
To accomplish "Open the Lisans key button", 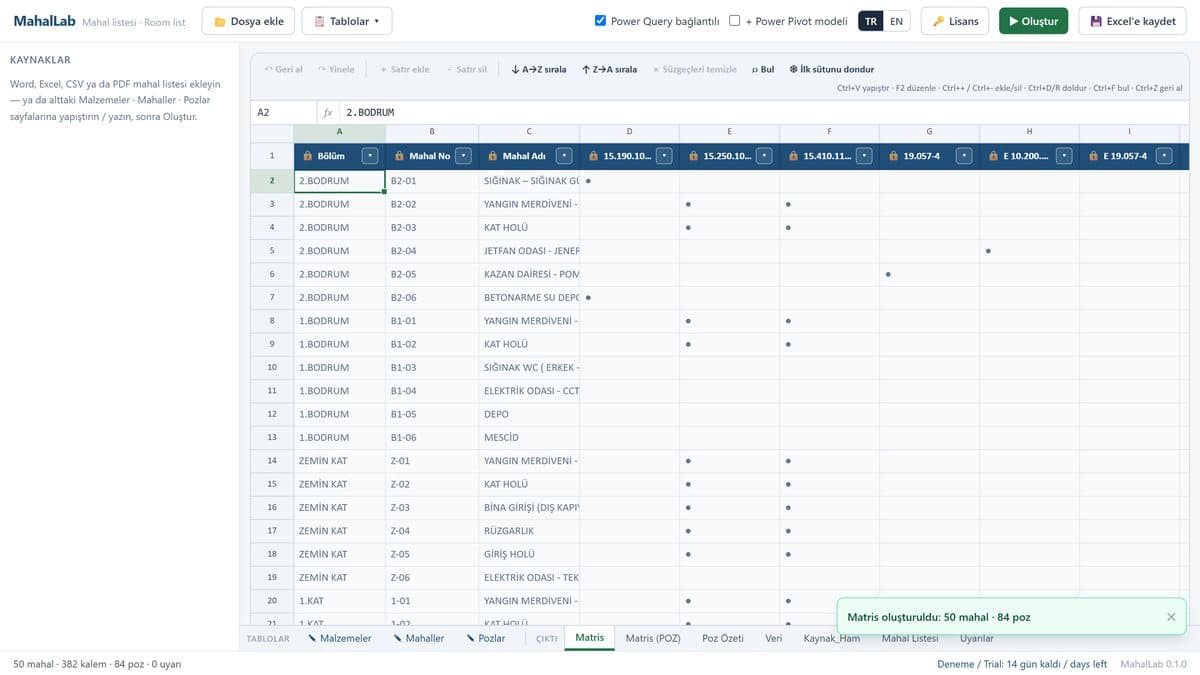I will [x=955, y=21].
